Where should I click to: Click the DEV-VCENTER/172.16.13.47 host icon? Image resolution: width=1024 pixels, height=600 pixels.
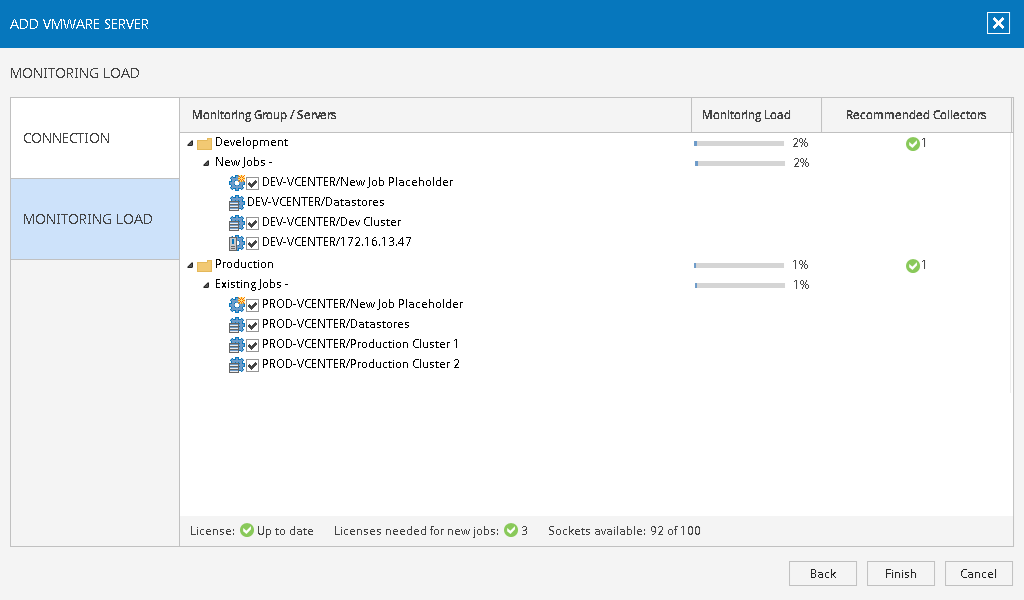[237, 242]
